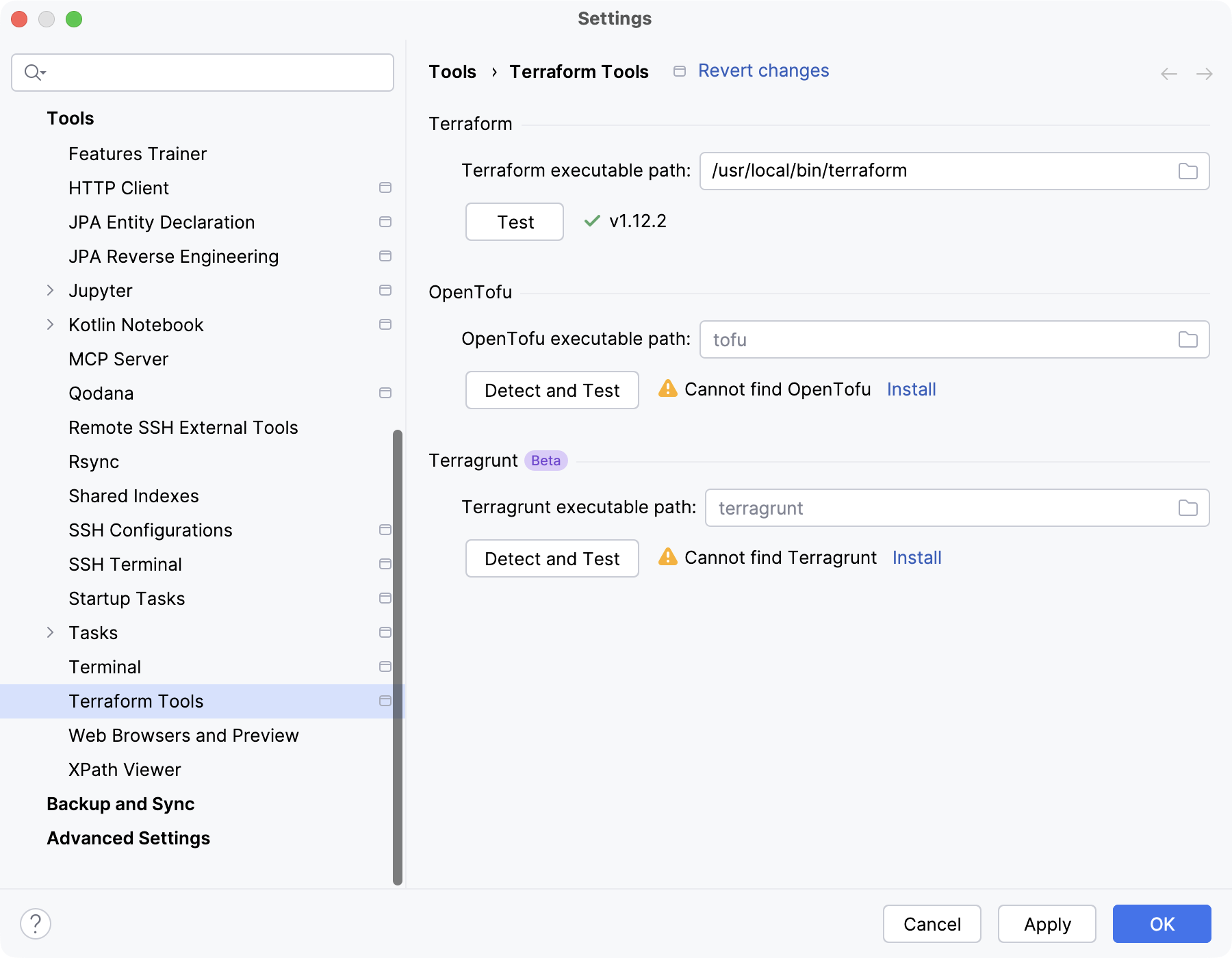Viewport: 1232px width, 958px height.
Task: Click the icon next to HTTP Client
Action: [385, 187]
